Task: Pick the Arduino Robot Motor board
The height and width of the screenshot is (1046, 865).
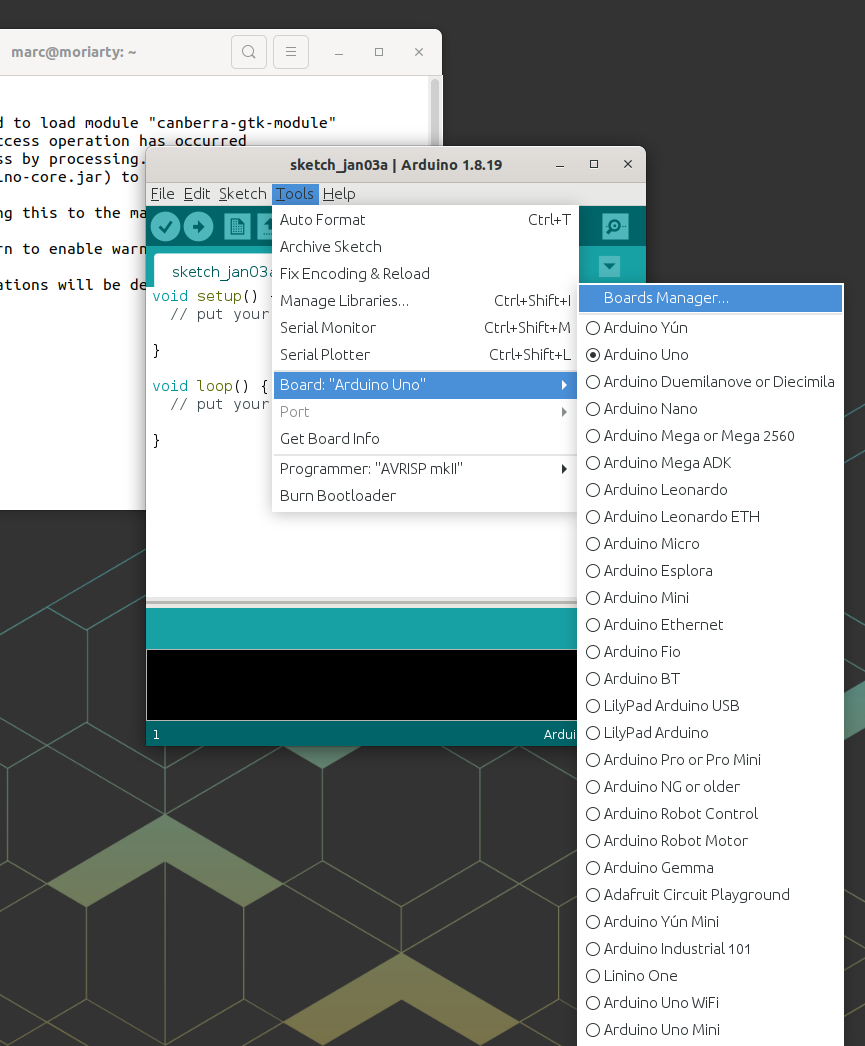Action: (710, 841)
